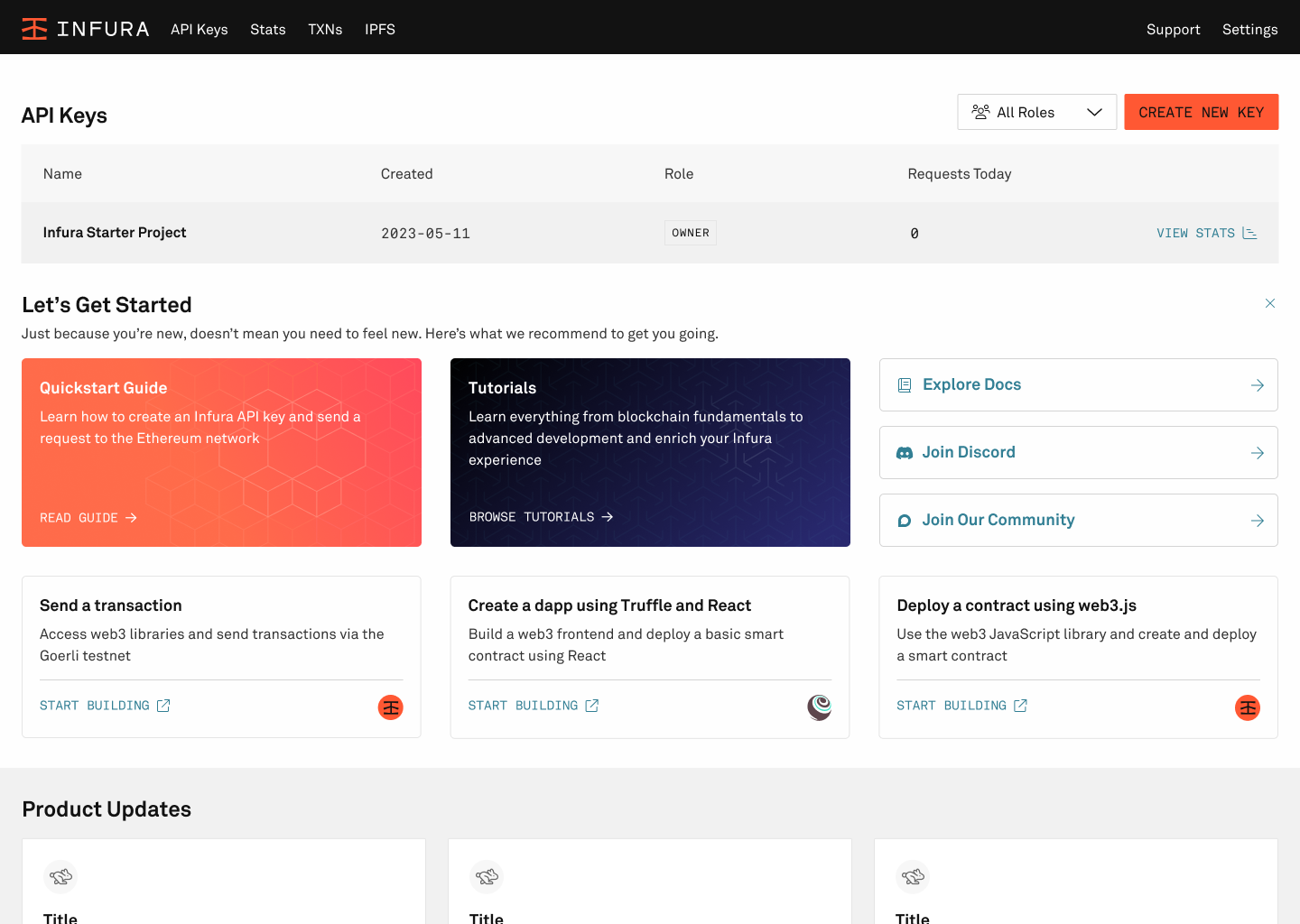Open the Tutorials card heading
Screen dimensions: 1300x924
point(502,388)
